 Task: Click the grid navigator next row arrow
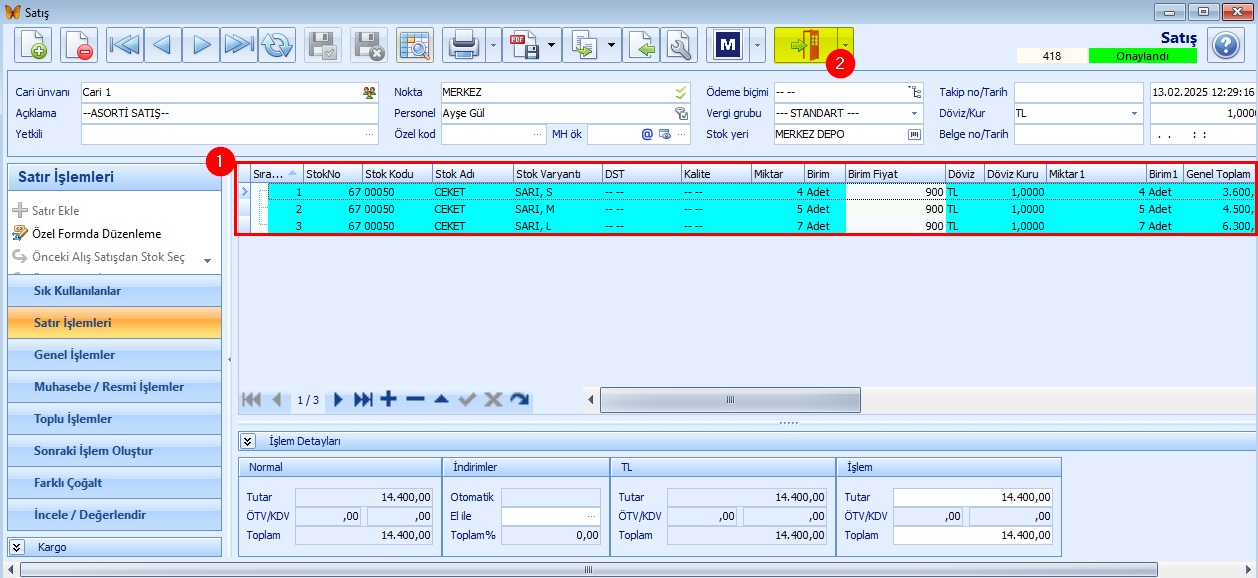(x=338, y=399)
